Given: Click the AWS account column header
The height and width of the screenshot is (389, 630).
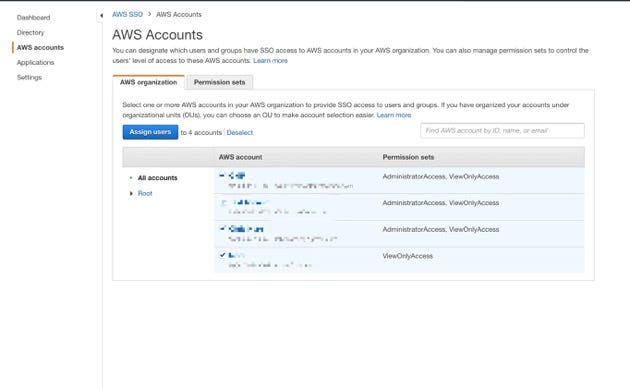Looking at the screenshot, I should point(240,157).
